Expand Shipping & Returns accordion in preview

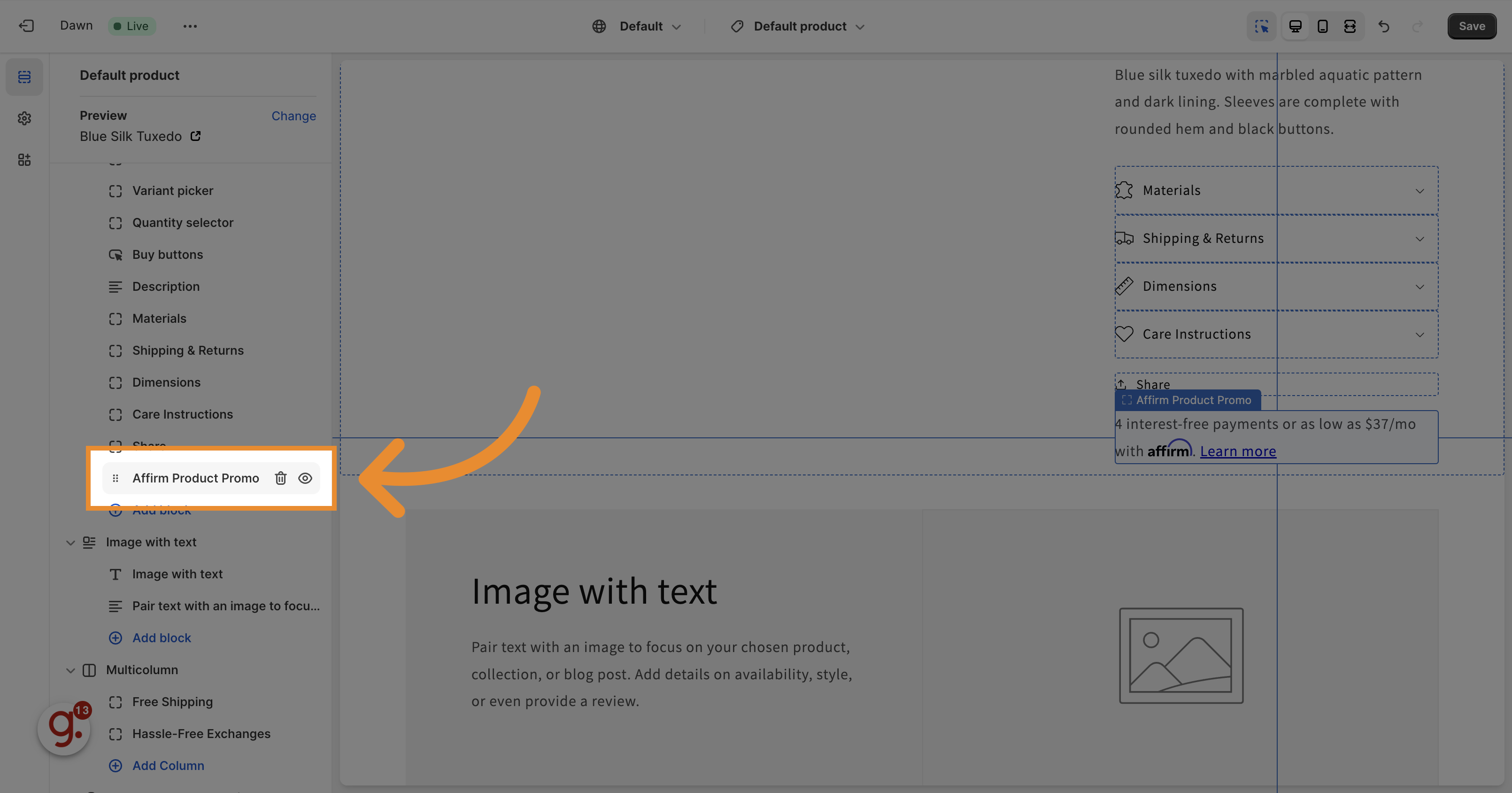[1277, 239]
